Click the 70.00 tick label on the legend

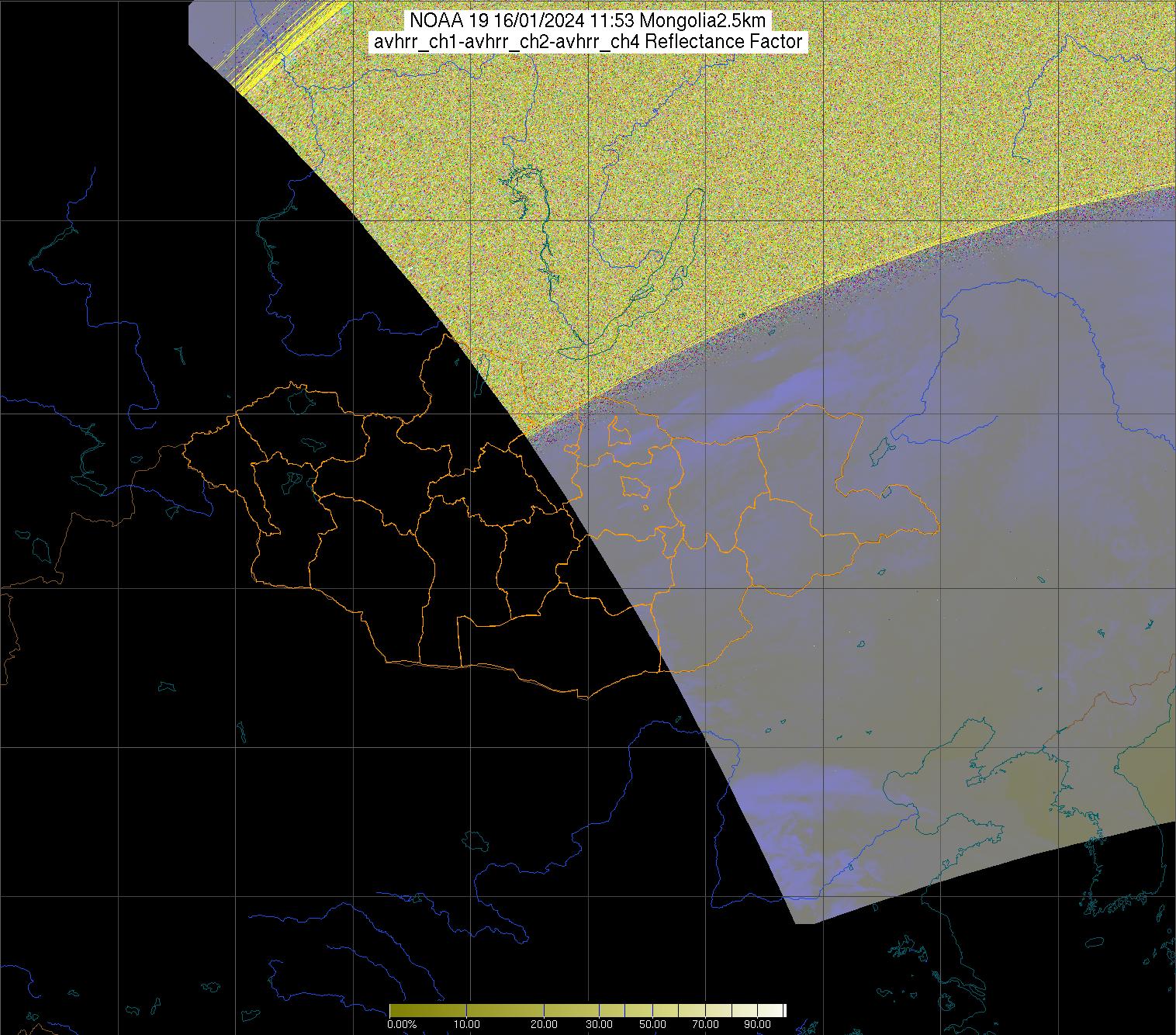[x=704, y=1024]
